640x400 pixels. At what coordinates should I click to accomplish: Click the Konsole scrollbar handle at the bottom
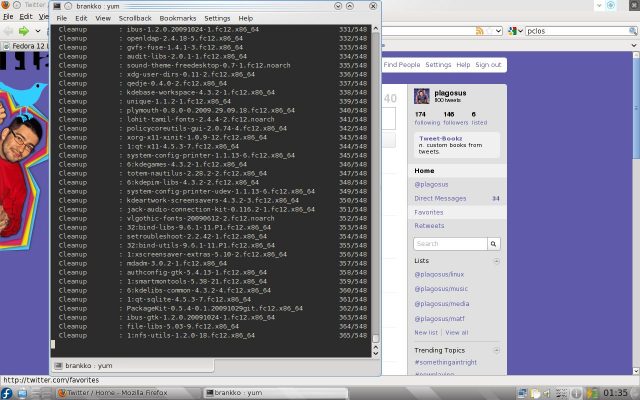point(376,338)
